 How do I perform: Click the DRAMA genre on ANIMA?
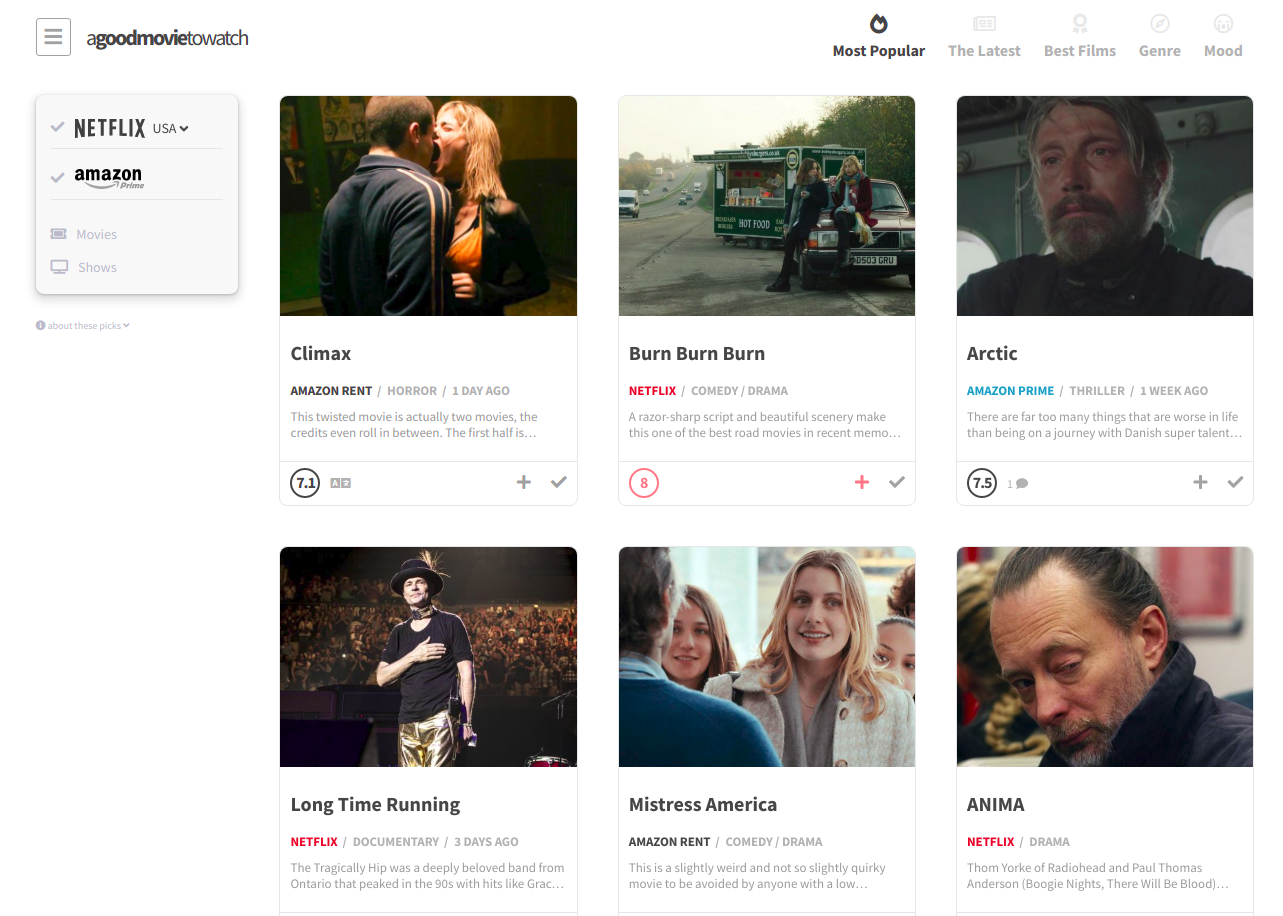click(1049, 842)
